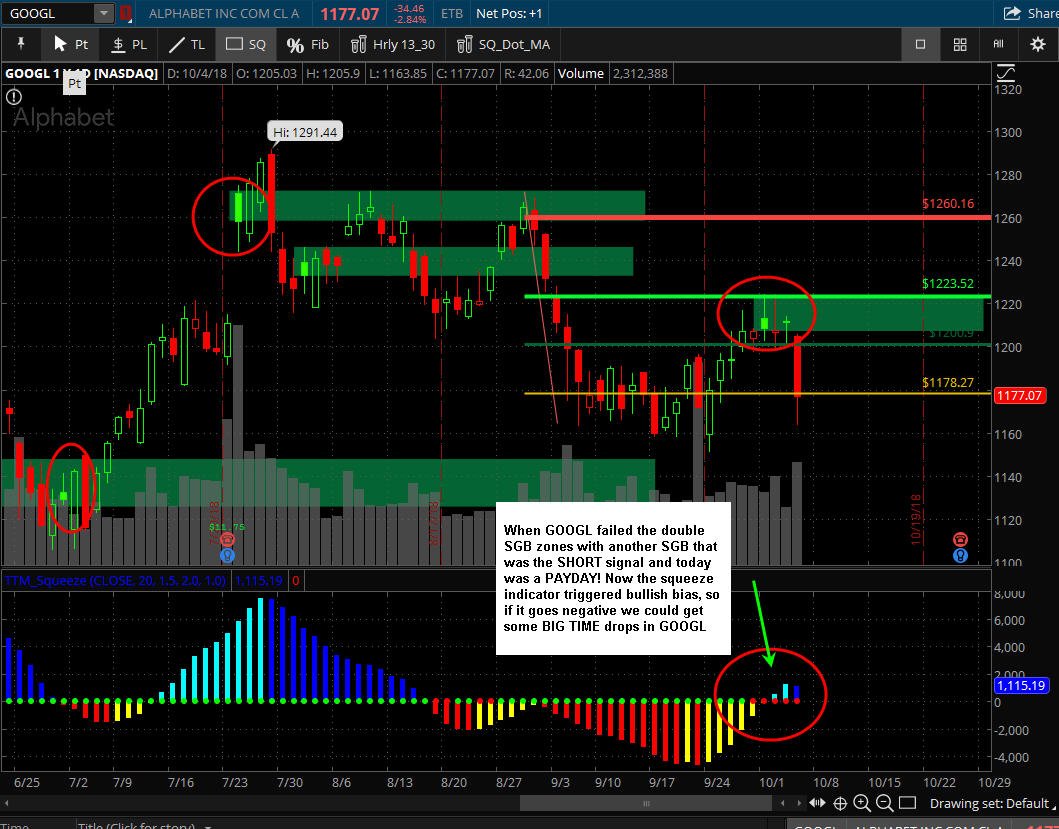The width and height of the screenshot is (1059, 829).
Task: Click the 1177.07 last price in header
Action: click(x=350, y=14)
